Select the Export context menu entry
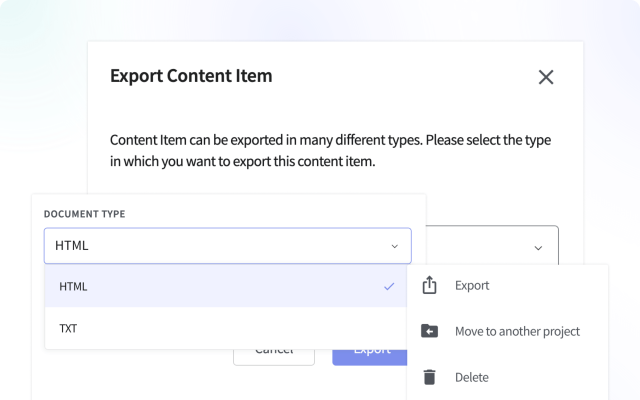The width and height of the screenshot is (640, 400). pyautogui.click(x=472, y=286)
